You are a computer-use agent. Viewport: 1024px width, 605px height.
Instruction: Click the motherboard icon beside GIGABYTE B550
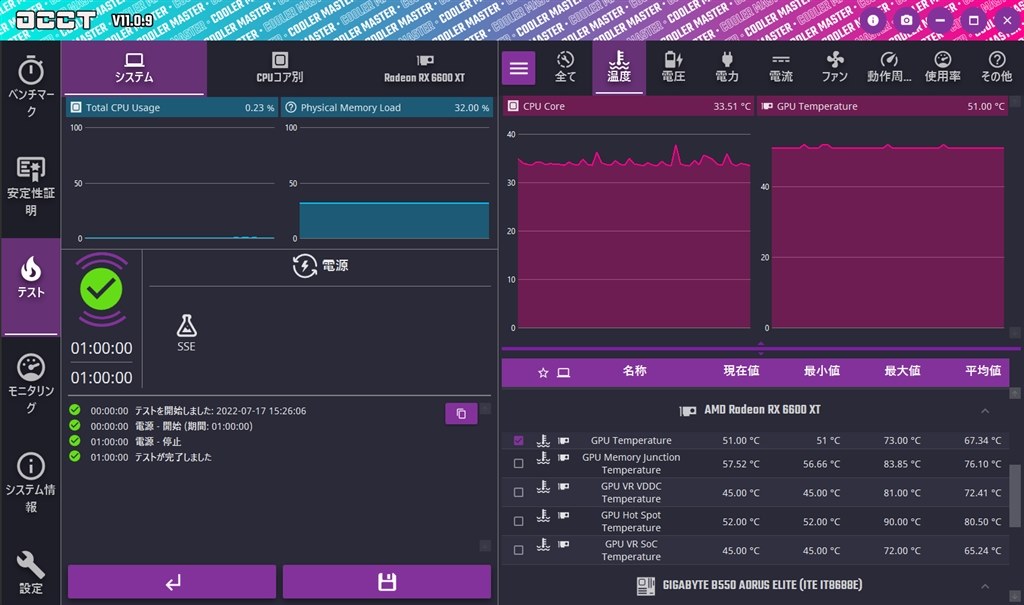click(x=645, y=586)
